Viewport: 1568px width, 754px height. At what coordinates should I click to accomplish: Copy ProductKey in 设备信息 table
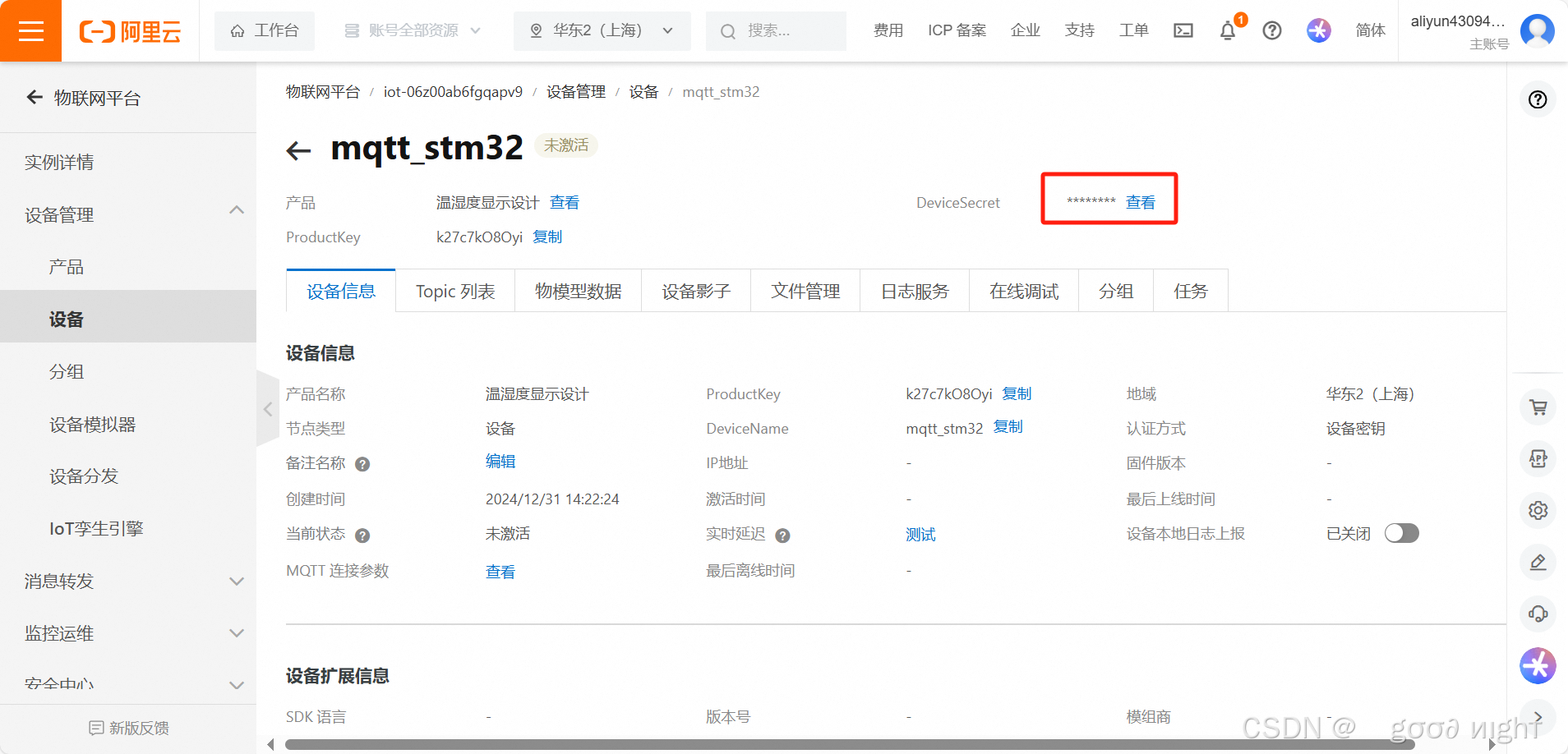click(x=1017, y=394)
